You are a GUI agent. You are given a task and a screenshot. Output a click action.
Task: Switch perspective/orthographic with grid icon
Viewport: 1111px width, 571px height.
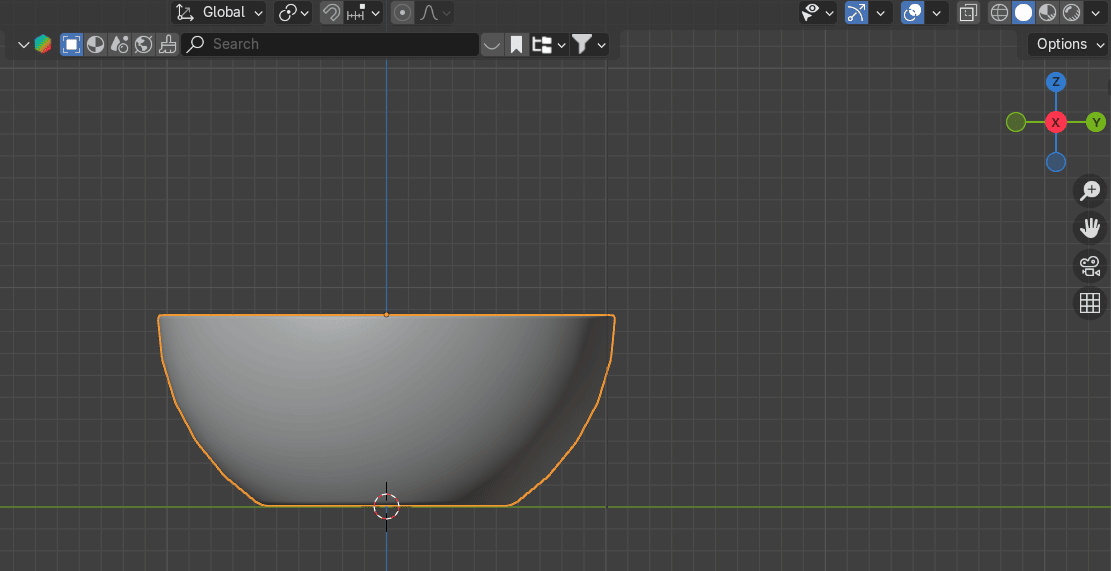coord(1089,303)
